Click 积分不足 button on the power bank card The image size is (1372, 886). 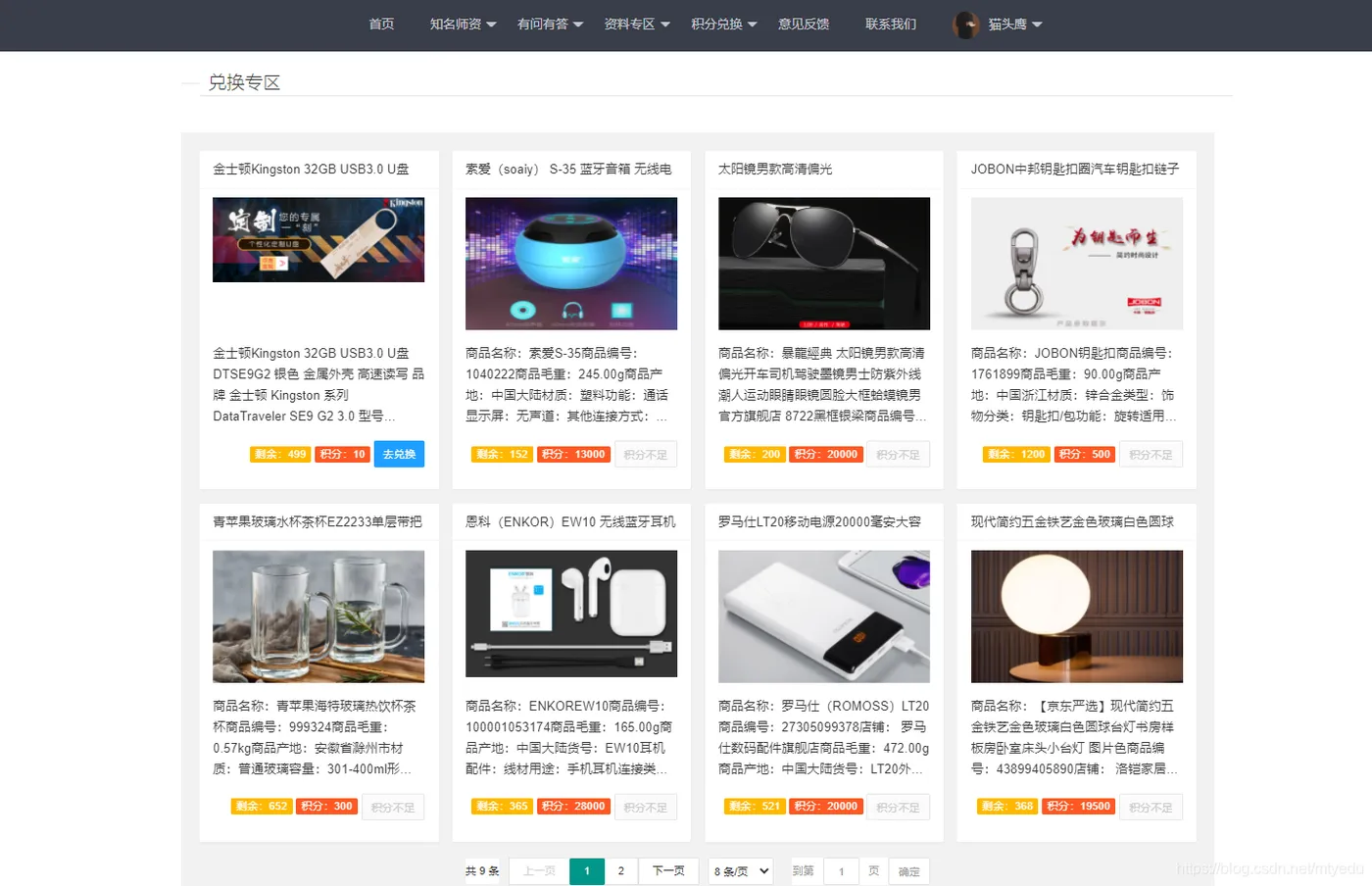tap(899, 808)
